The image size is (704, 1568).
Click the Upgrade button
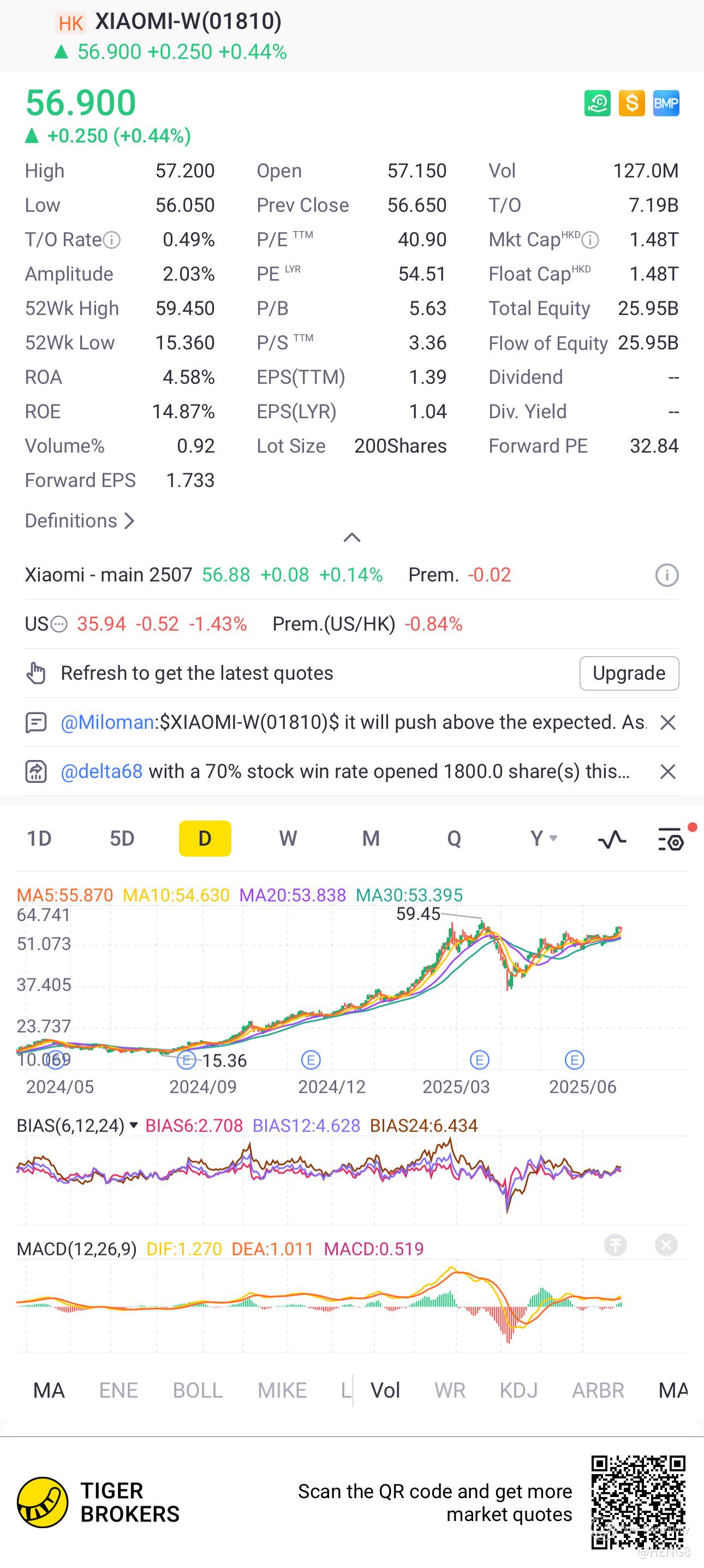[629, 673]
